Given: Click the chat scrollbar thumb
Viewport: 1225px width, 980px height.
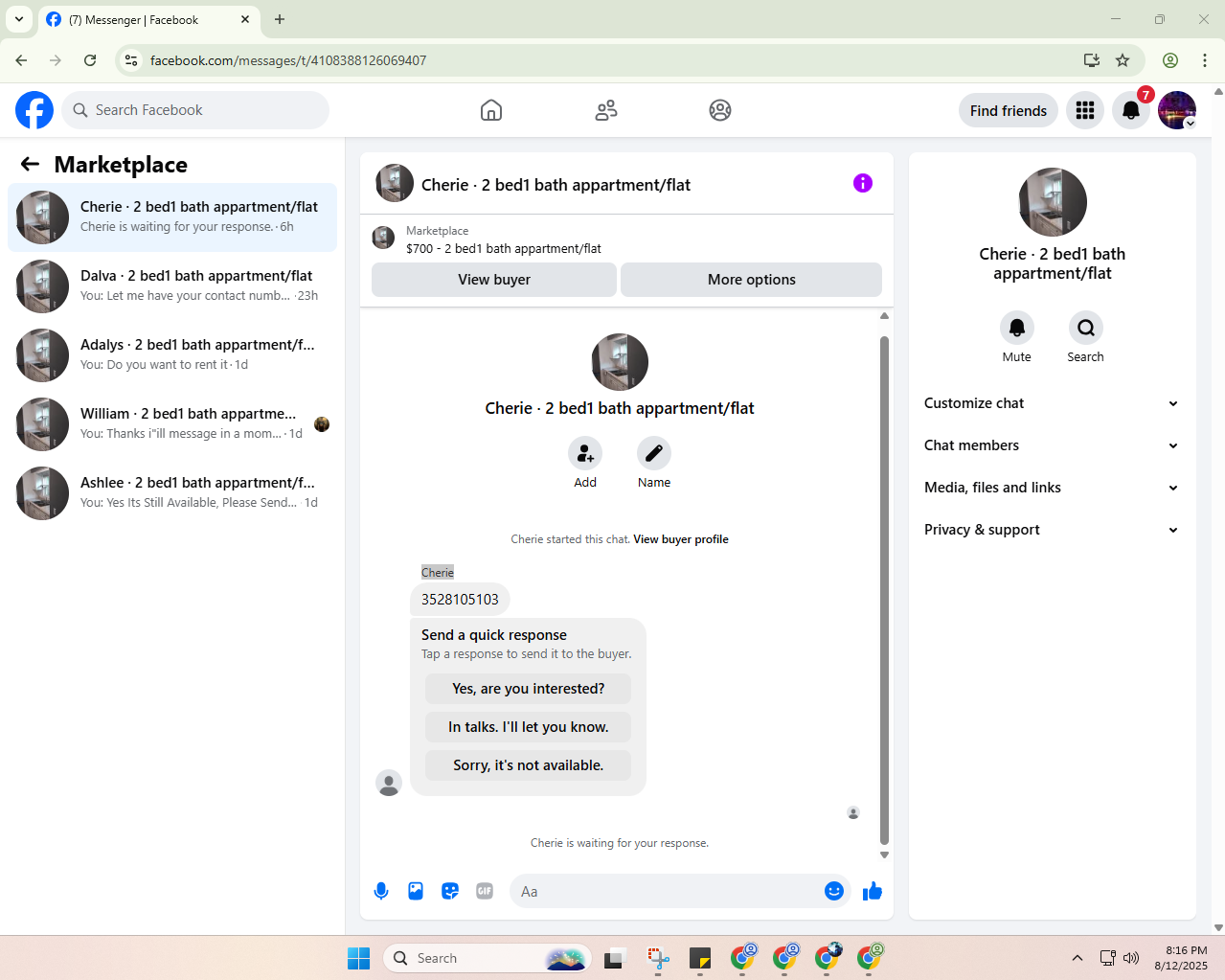Looking at the screenshot, I should pos(884,589).
